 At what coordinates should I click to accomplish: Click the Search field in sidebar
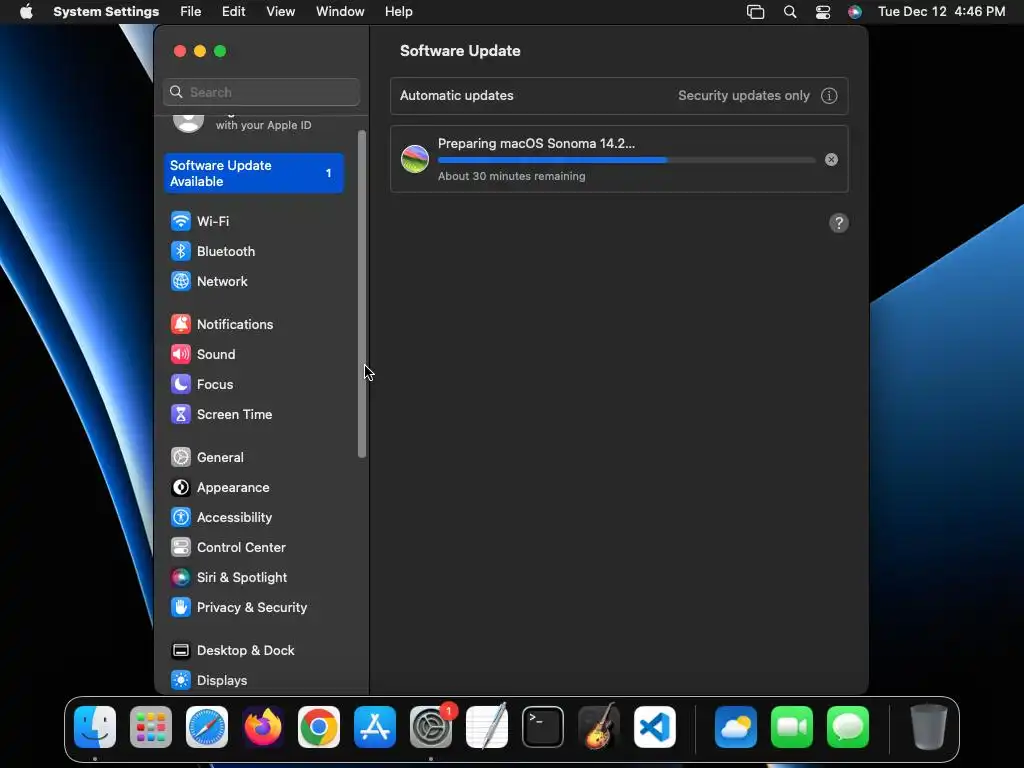[x=261, y=92]
